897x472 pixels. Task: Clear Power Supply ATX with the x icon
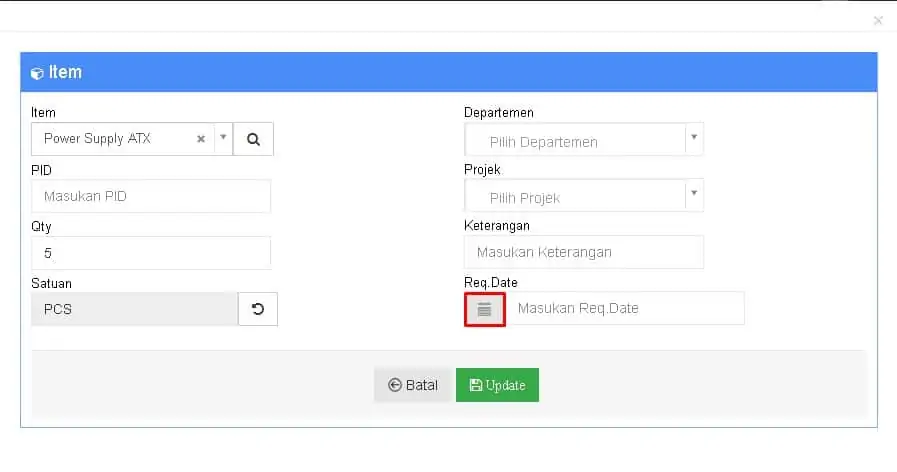[x=201, y=139]
